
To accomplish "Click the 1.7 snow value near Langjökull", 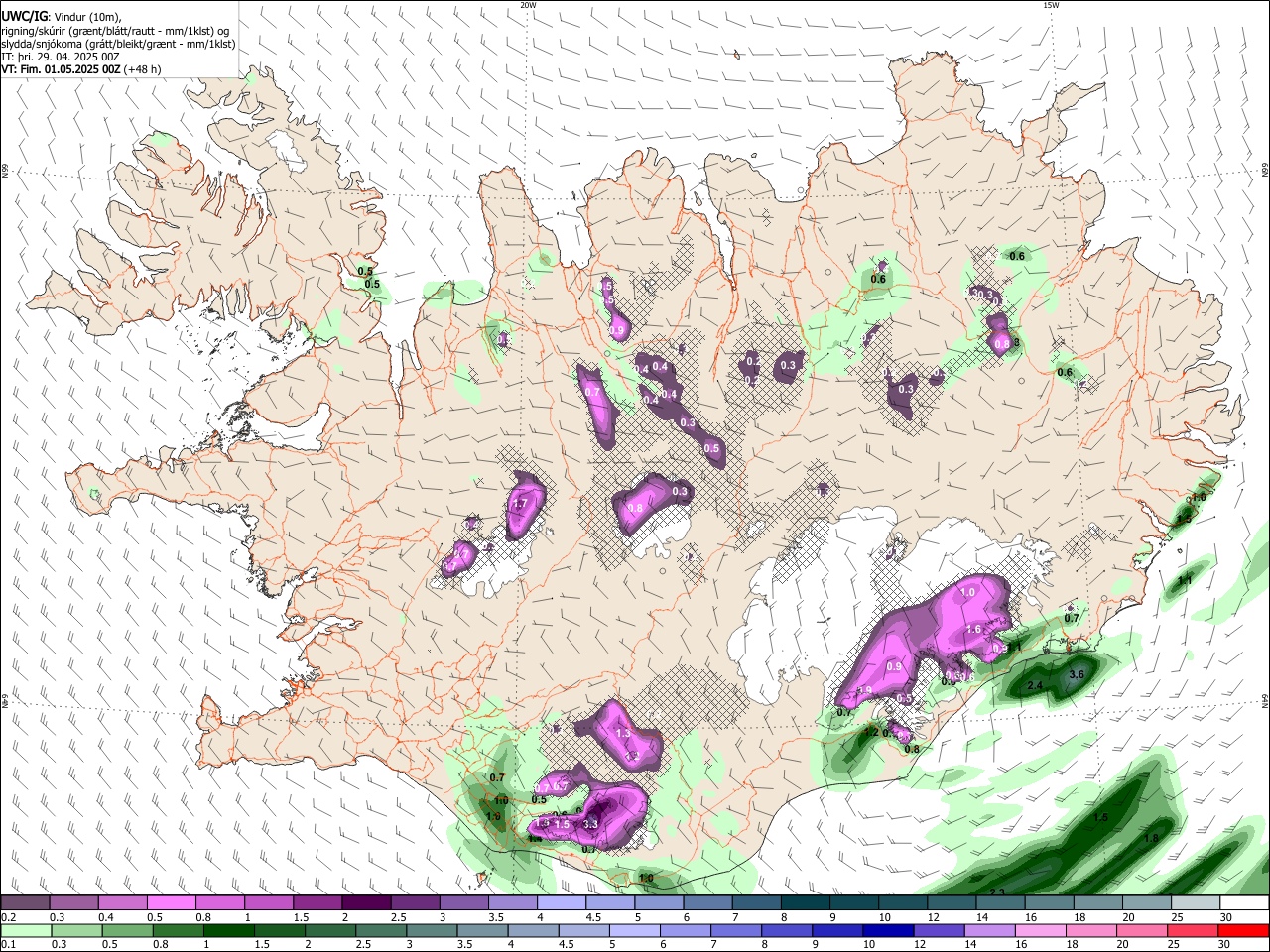I will coord(519,504).
